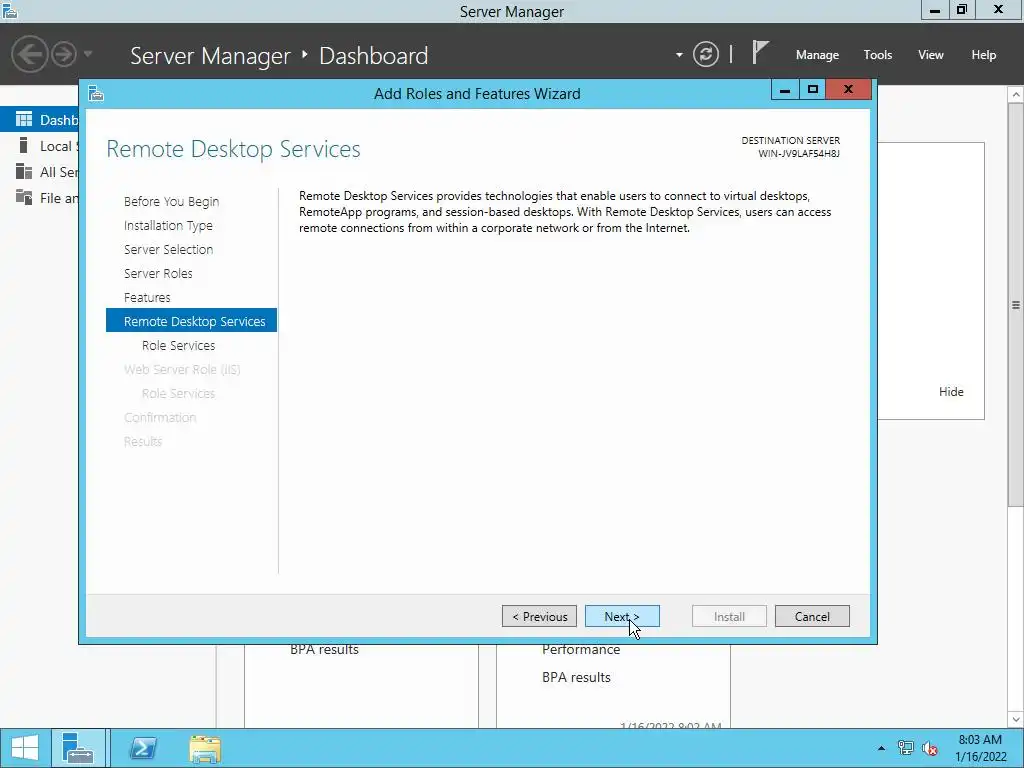Open the Before You Begin step
This screenshot has width=1024, height=768.
click(171, 202)
